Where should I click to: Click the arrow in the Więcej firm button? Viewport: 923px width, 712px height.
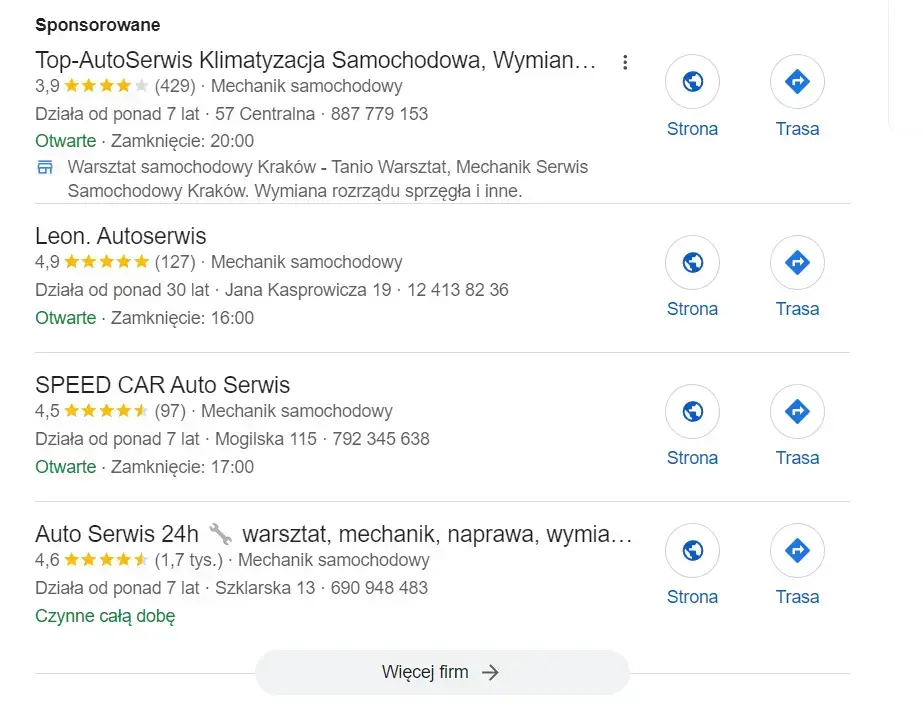click(x=490, y=672)
